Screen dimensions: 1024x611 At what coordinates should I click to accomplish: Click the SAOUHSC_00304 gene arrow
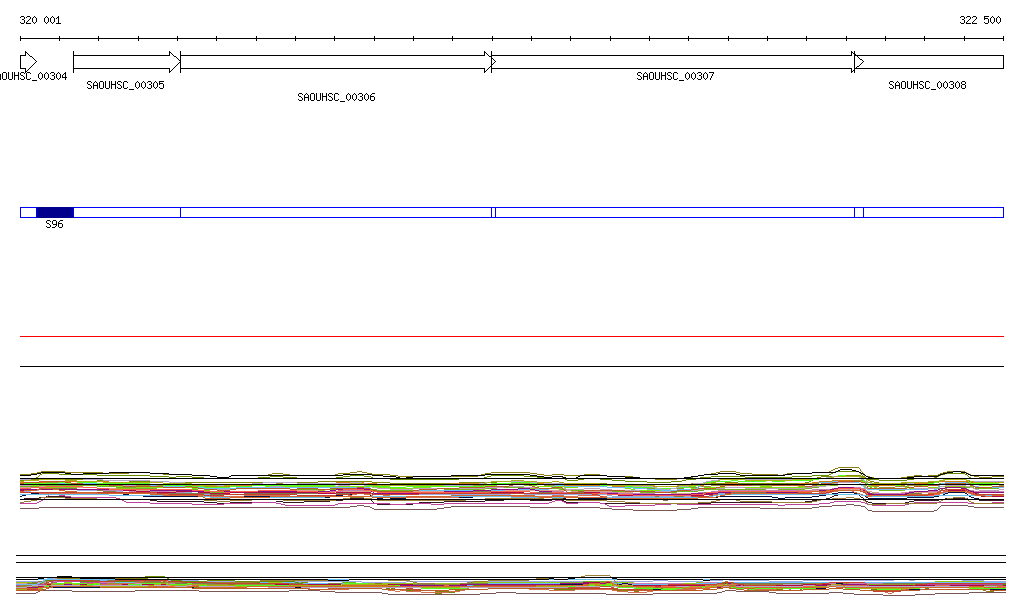coord(28,62)
